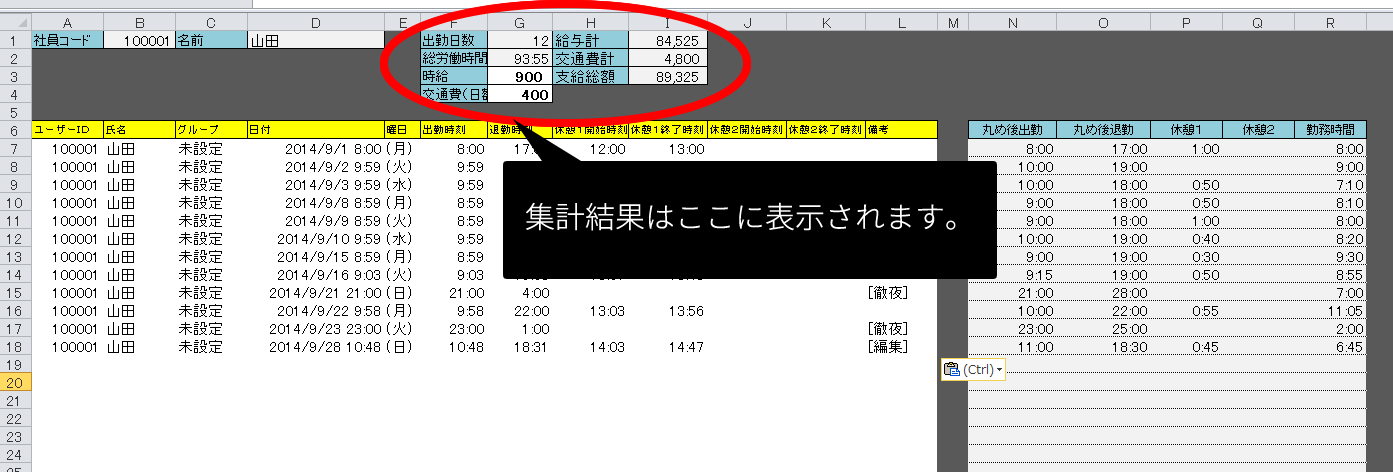Click the [徹夜] remark in row 15

point(888,293)
